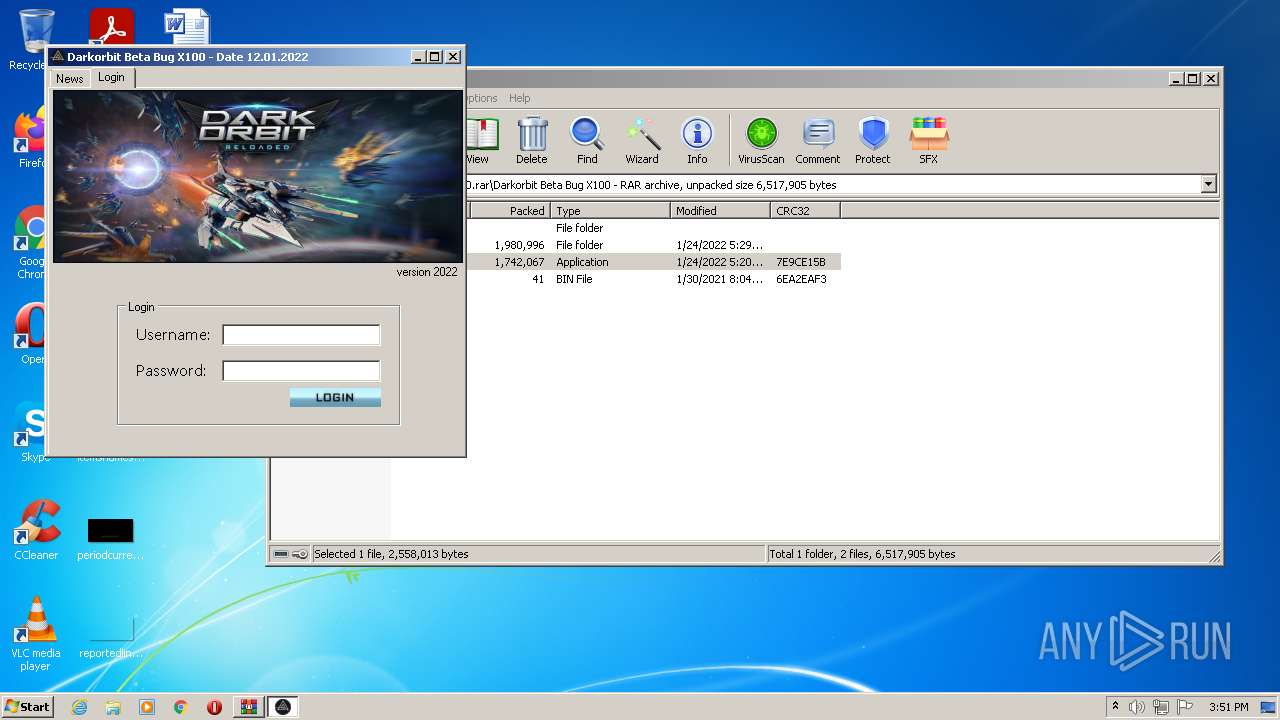Open the Comment tool in WinRAR
Viewport: 1280px width, 720px height.
pyautogui.click(x=818, y=140)
